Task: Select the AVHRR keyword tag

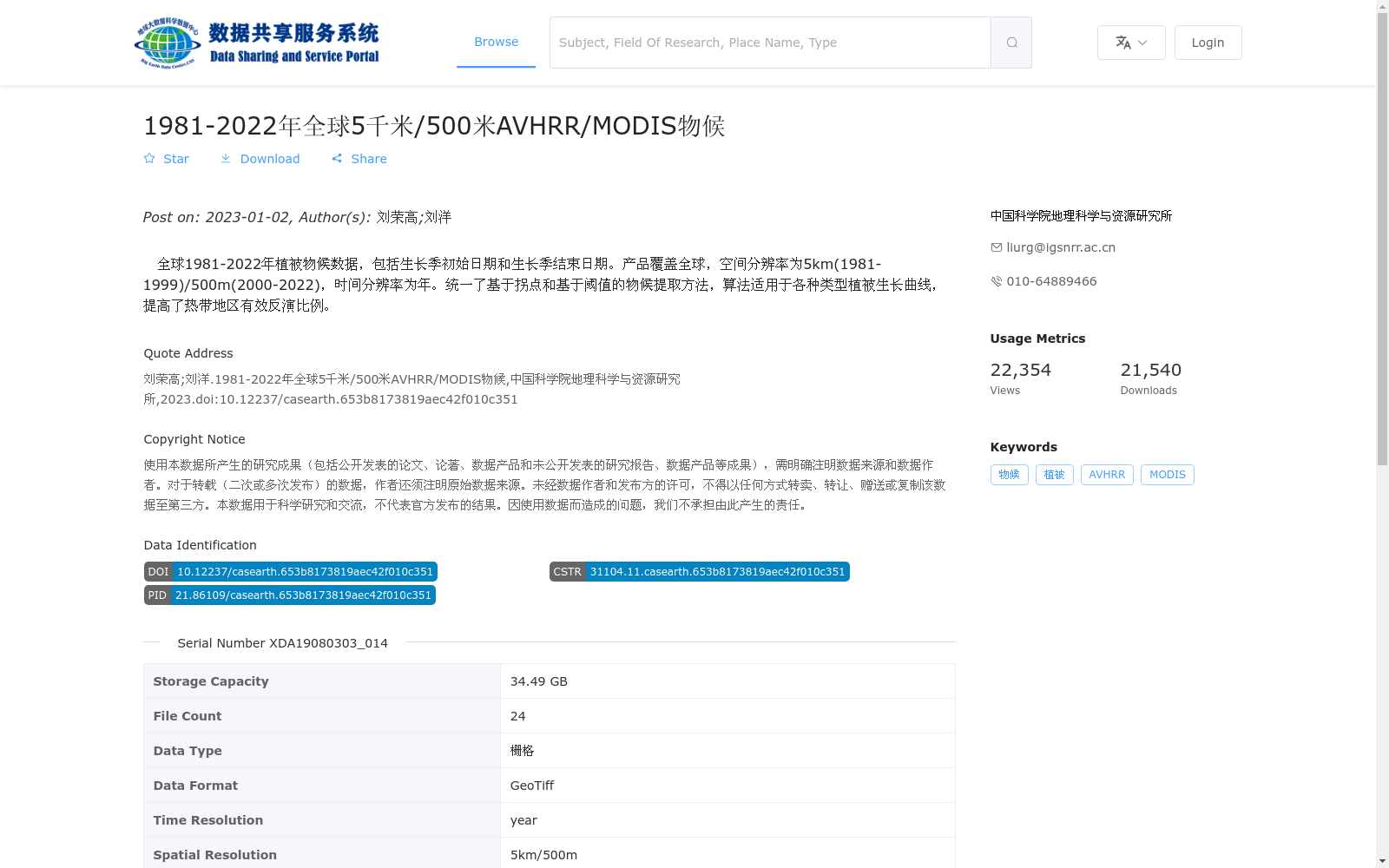Action: click(x=1107, y=475)
